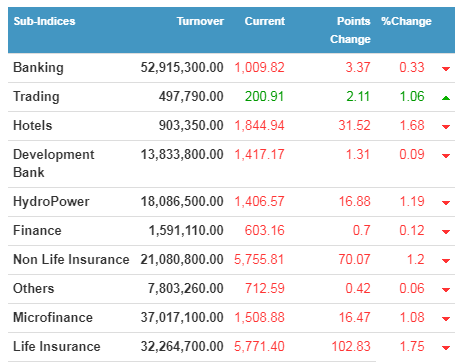Click the down arrow in Finance row
The height and width of the screenshot is (363, 462).
[446, 232]
